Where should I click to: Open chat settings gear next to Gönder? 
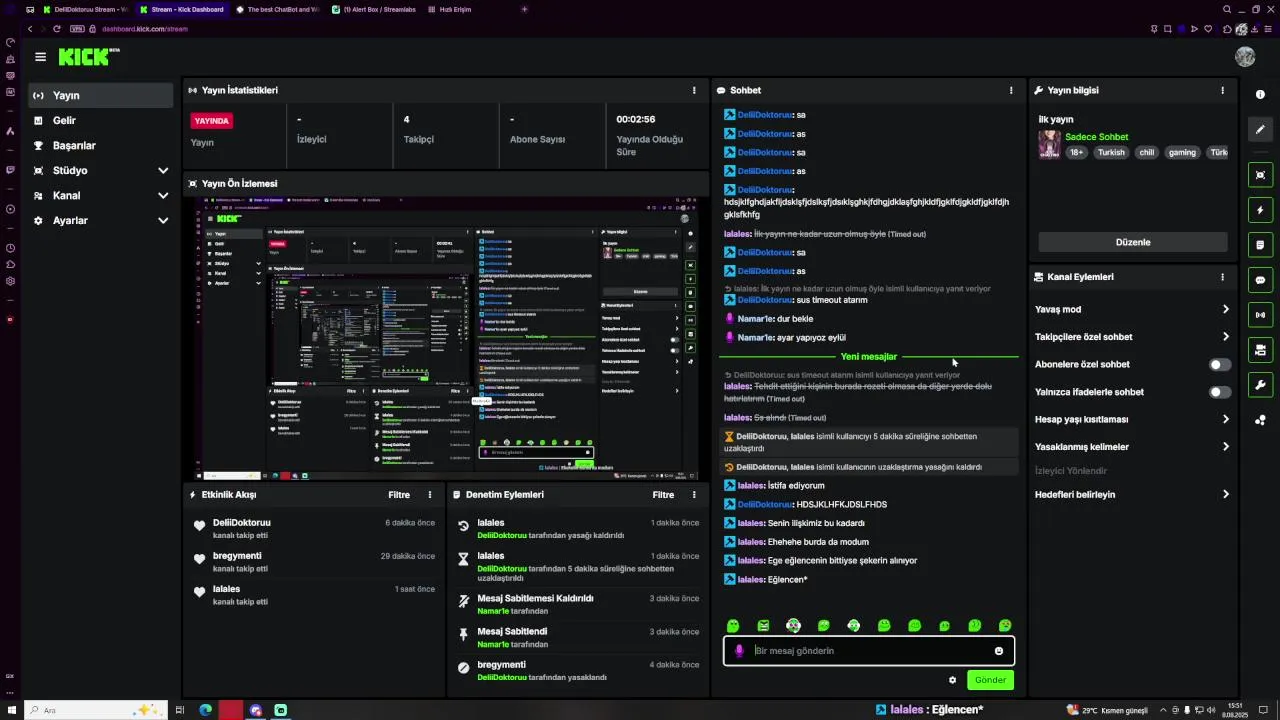tap(952, 680)
